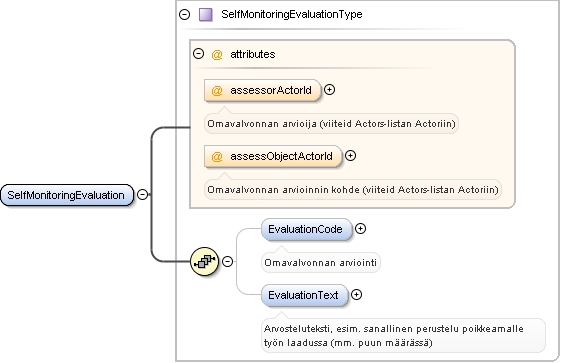Select the SelfMonitoringEvaluation root element
The height and width of the screenshot is (363, 561).
tap(67, 195)
